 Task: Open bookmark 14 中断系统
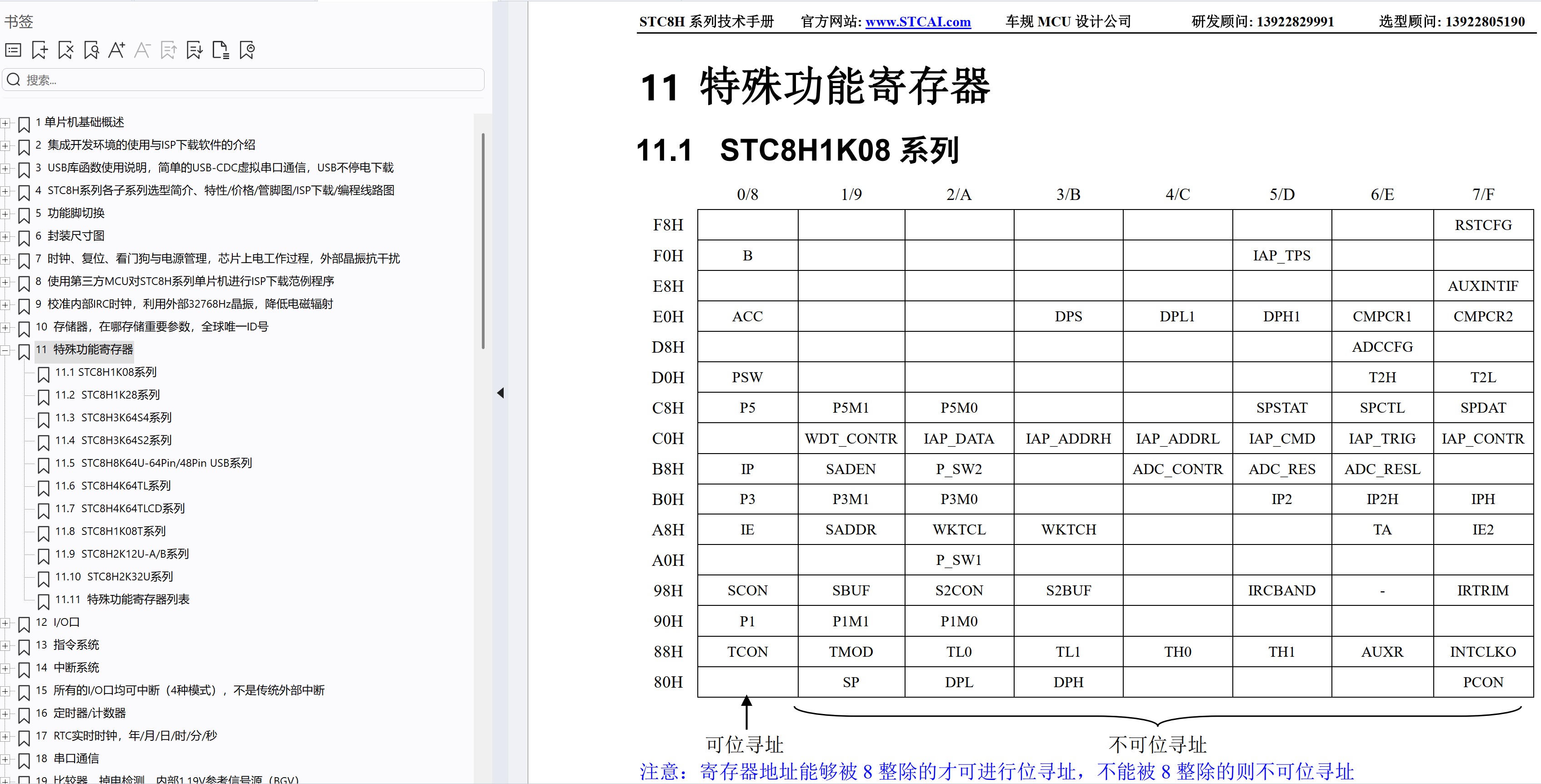coord(68,667)
